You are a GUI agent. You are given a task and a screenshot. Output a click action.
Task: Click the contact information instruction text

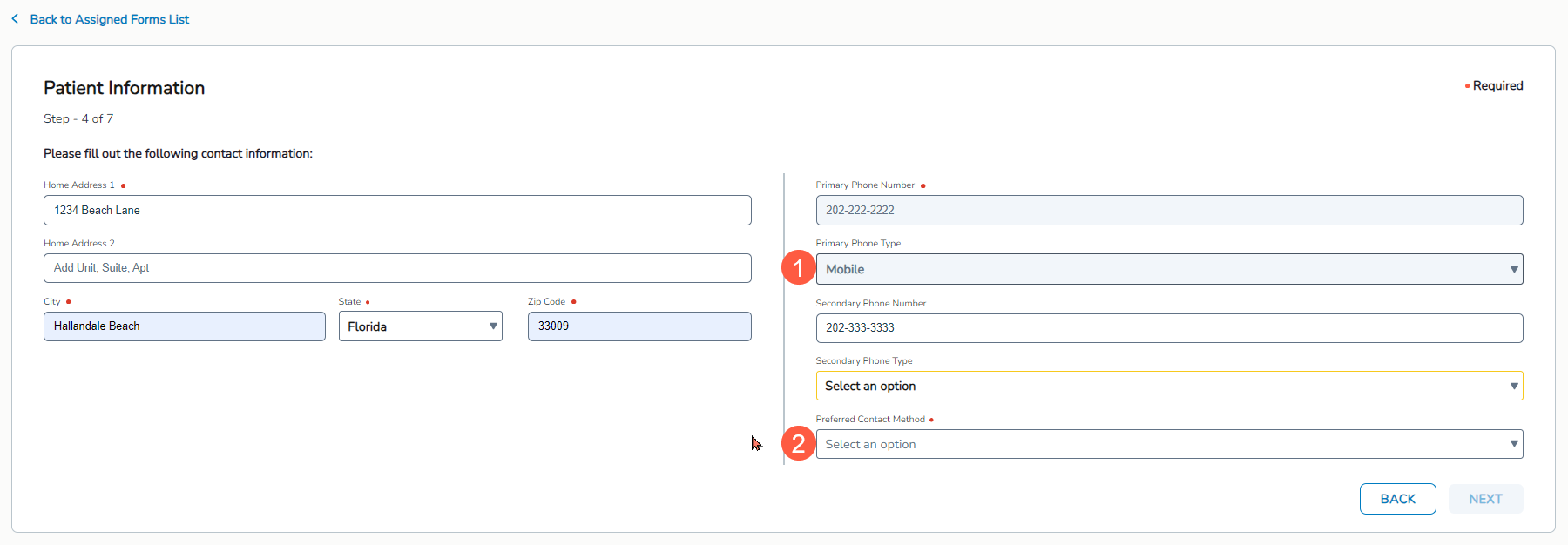click(x=178, y=153)
